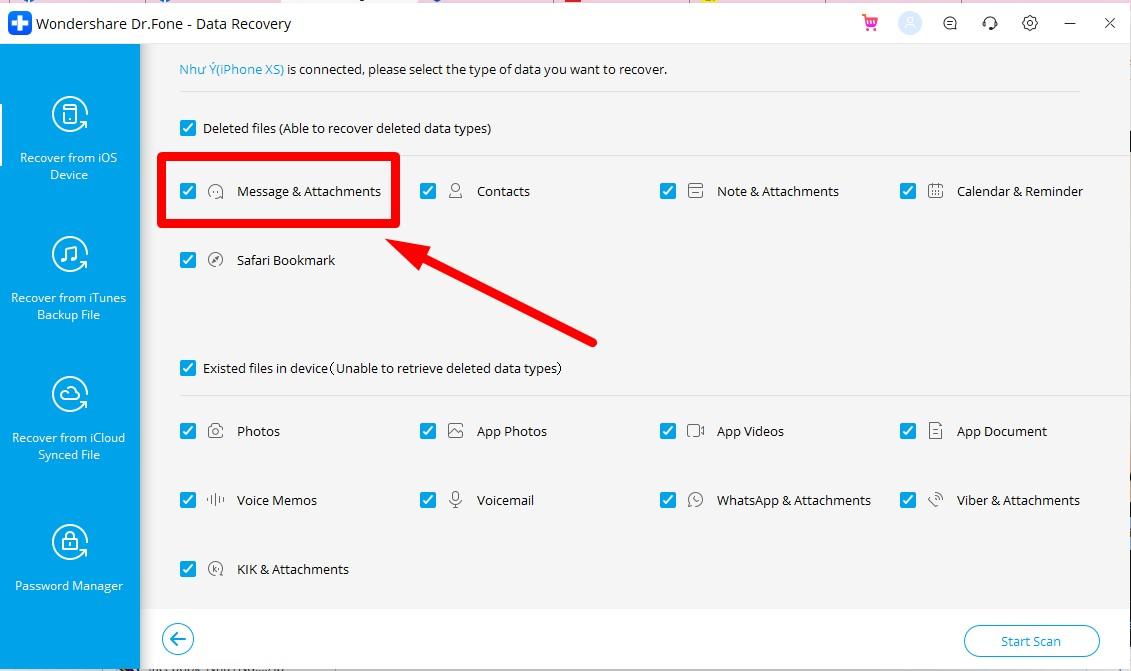The height and width of the screenshot is (671, 1131).
Task: Toggle the Deleted files group checkbox
Action: click(x=188, y=128)
